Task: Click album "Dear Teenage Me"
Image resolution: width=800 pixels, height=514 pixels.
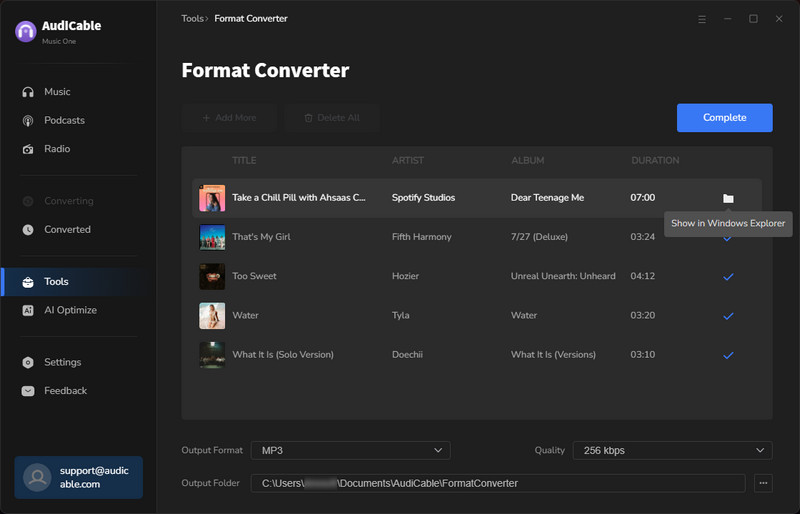Action: (x=547, y=198)
